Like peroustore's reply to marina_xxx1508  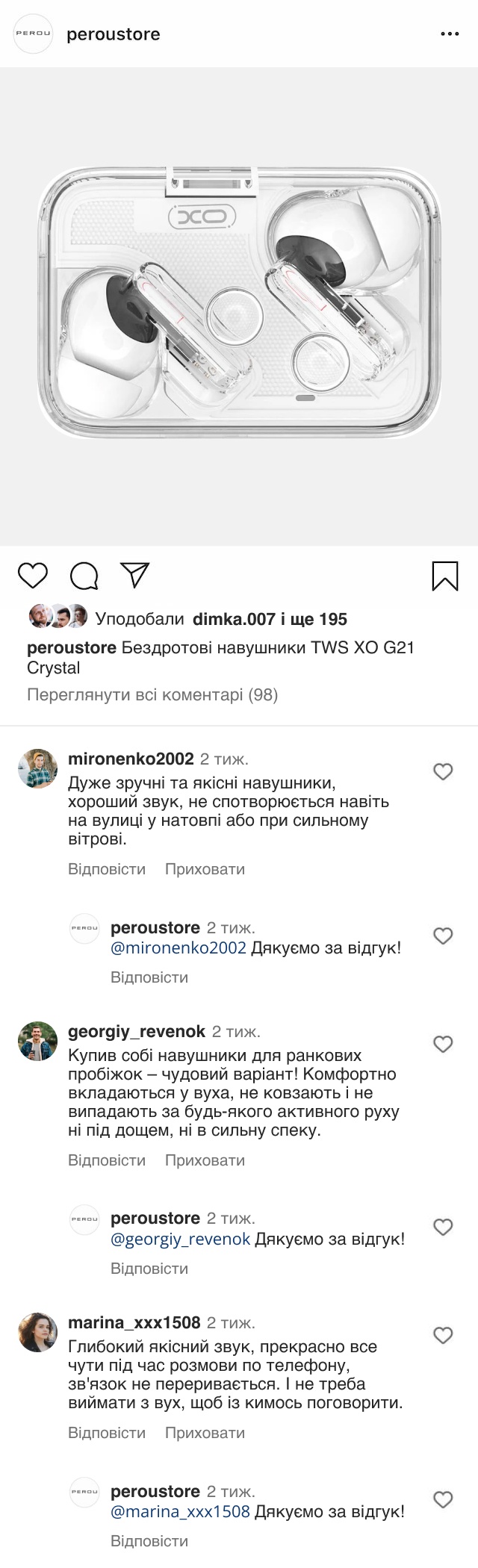[x=444, y=1499]
